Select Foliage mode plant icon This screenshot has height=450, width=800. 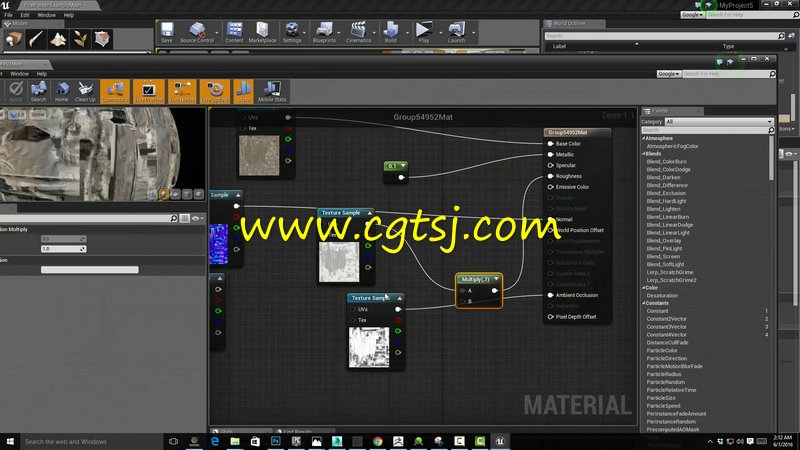(x=80, y=39)
